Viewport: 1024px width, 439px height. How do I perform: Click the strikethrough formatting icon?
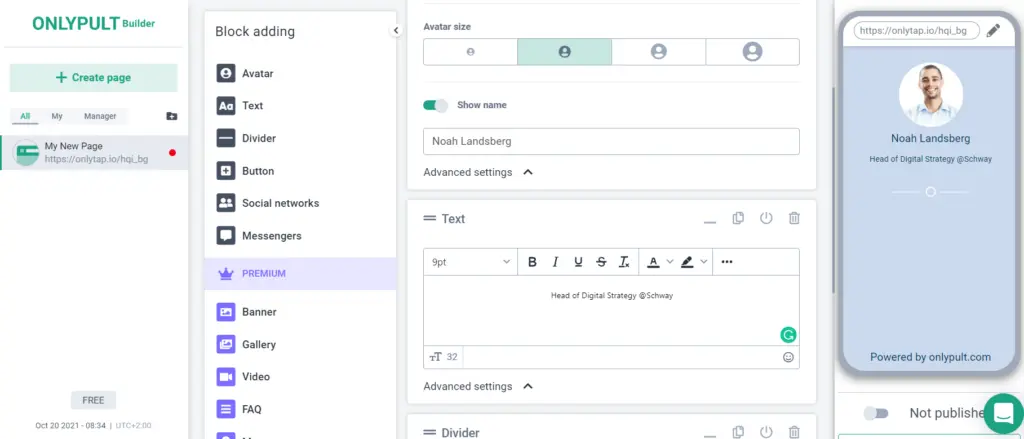tap(601, 262)
